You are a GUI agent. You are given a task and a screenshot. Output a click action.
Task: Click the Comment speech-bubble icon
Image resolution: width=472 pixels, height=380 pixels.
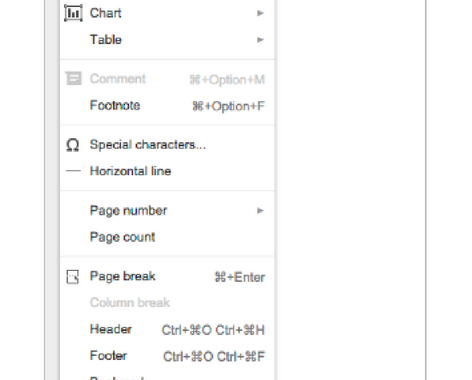(x=73, y=79)
